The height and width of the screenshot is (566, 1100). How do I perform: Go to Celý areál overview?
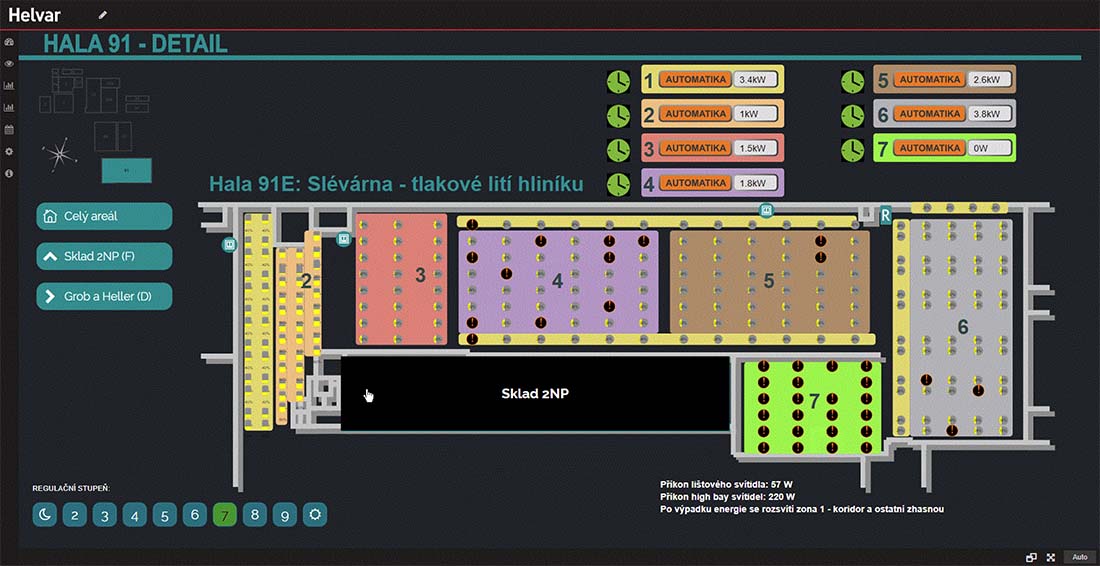[104, 216]
